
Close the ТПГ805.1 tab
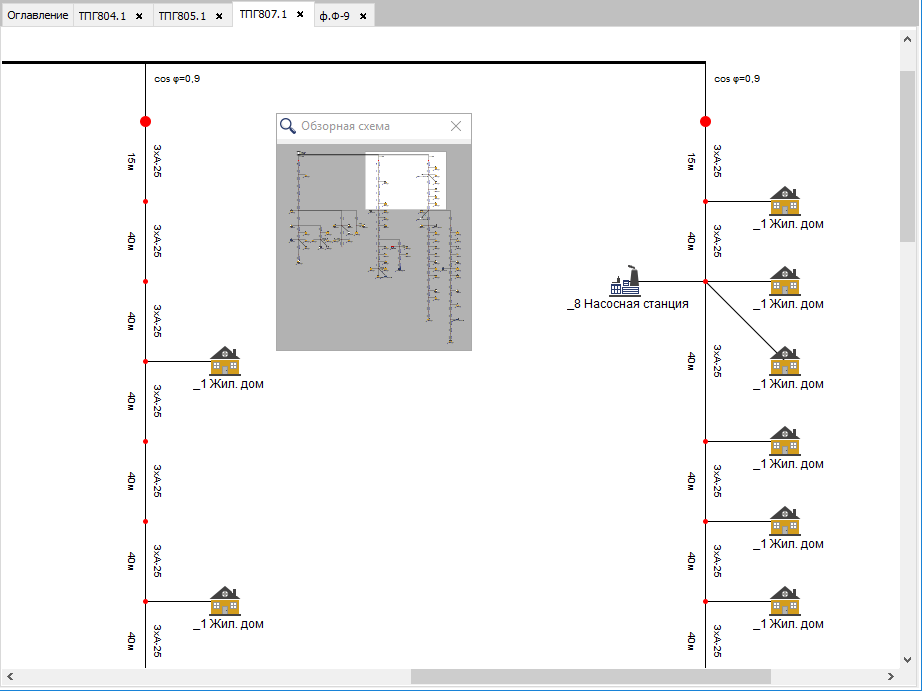(219, 16)
